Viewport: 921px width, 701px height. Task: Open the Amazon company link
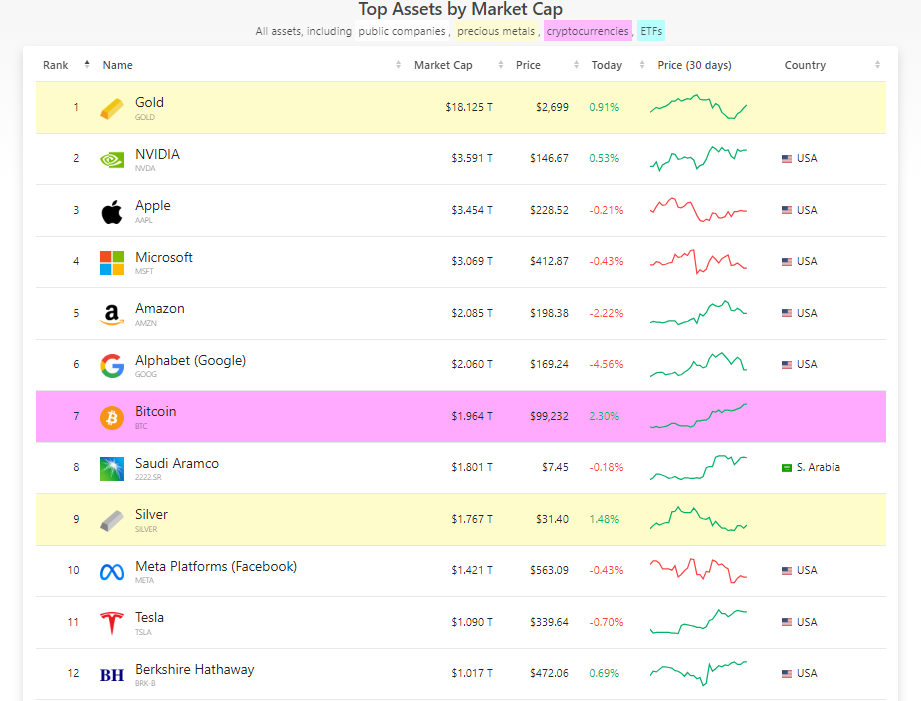[x=160, y=308]
